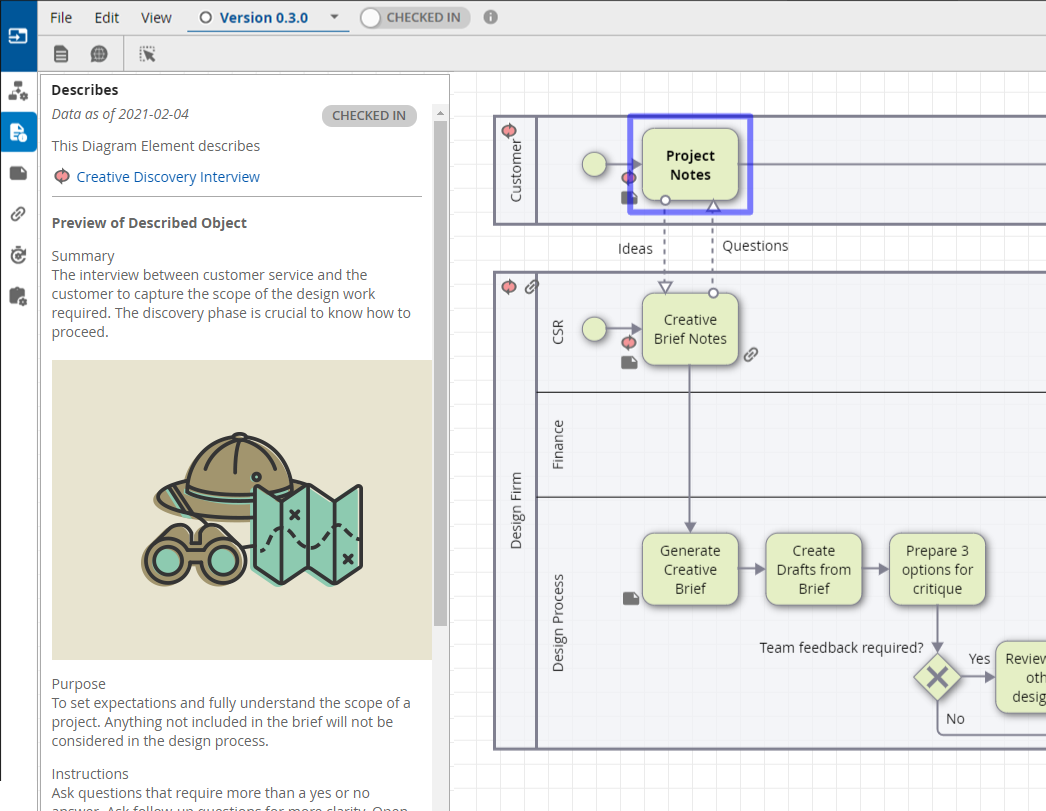Viewport: 1046px width, 811px height.
Task: Select the Version 0.3.0 radio indicator
Action: coord(206,18)
